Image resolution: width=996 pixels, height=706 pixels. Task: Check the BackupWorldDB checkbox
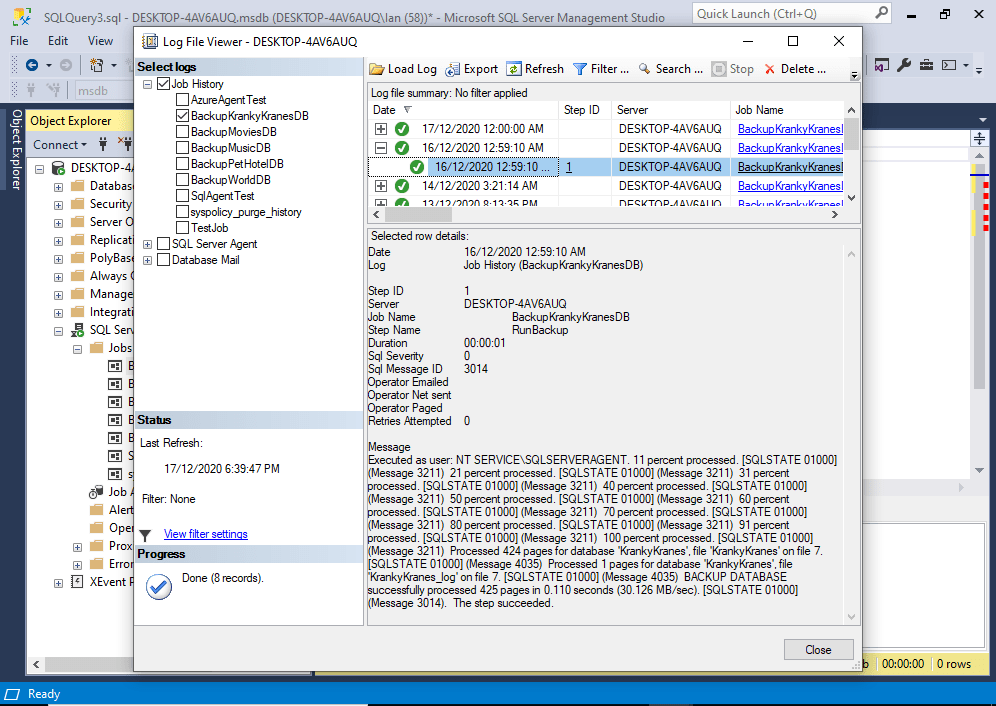click(x=182, y=180)
